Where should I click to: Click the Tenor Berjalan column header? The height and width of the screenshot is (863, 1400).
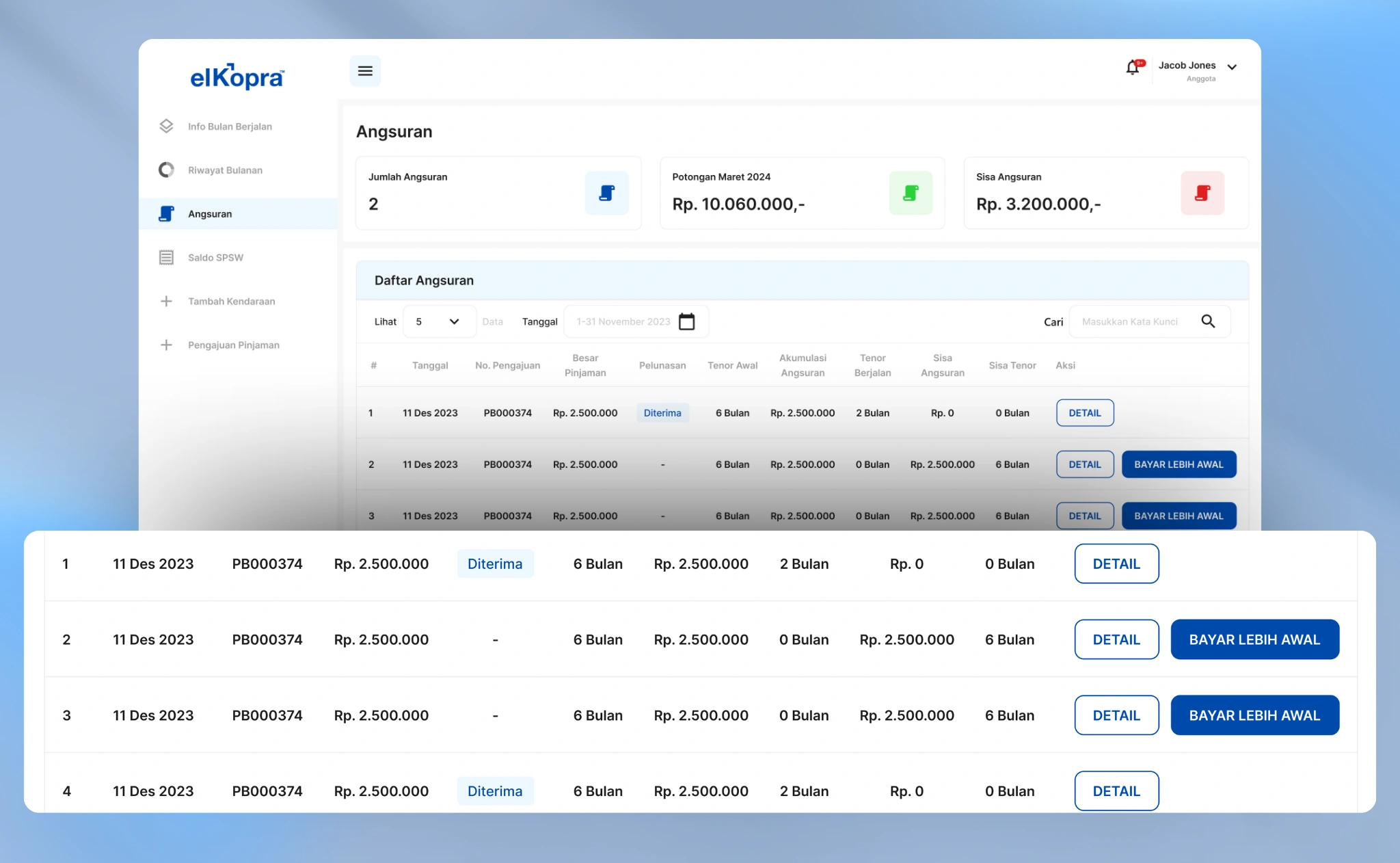[x=872, y=366]
